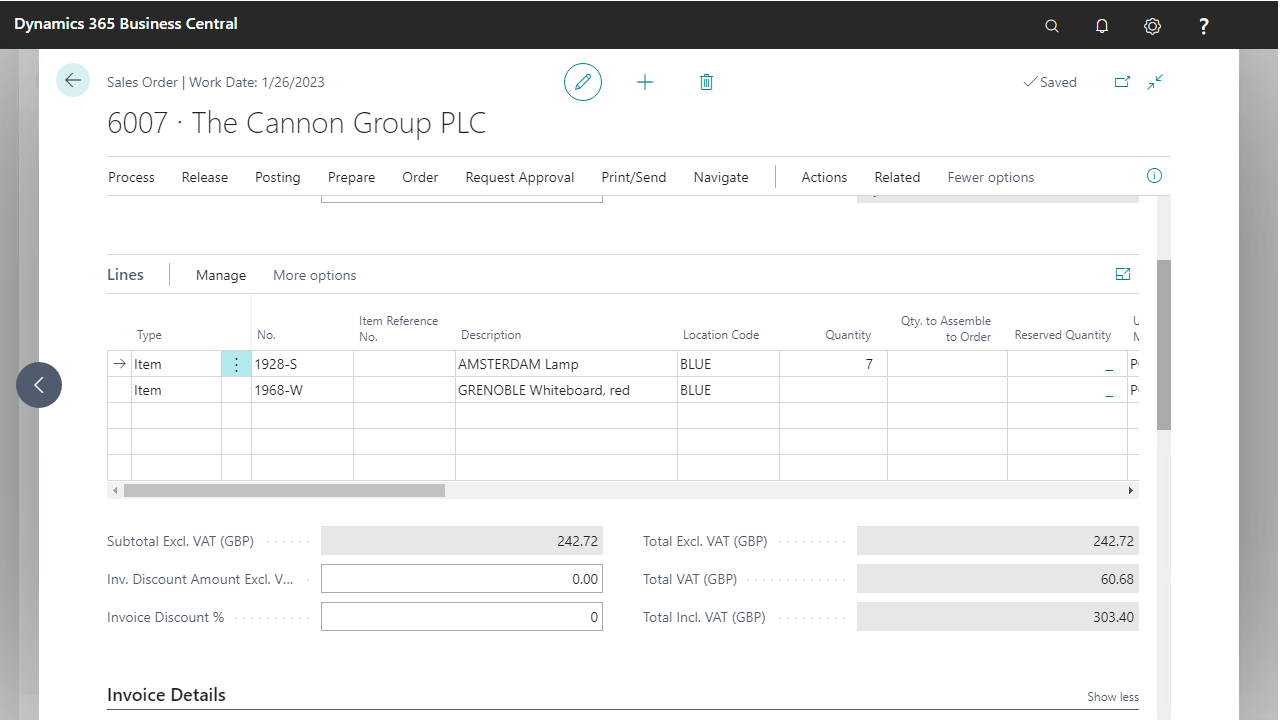Click the Item Reference No. column header
The image size is (1280, 720).
point(398,328)
